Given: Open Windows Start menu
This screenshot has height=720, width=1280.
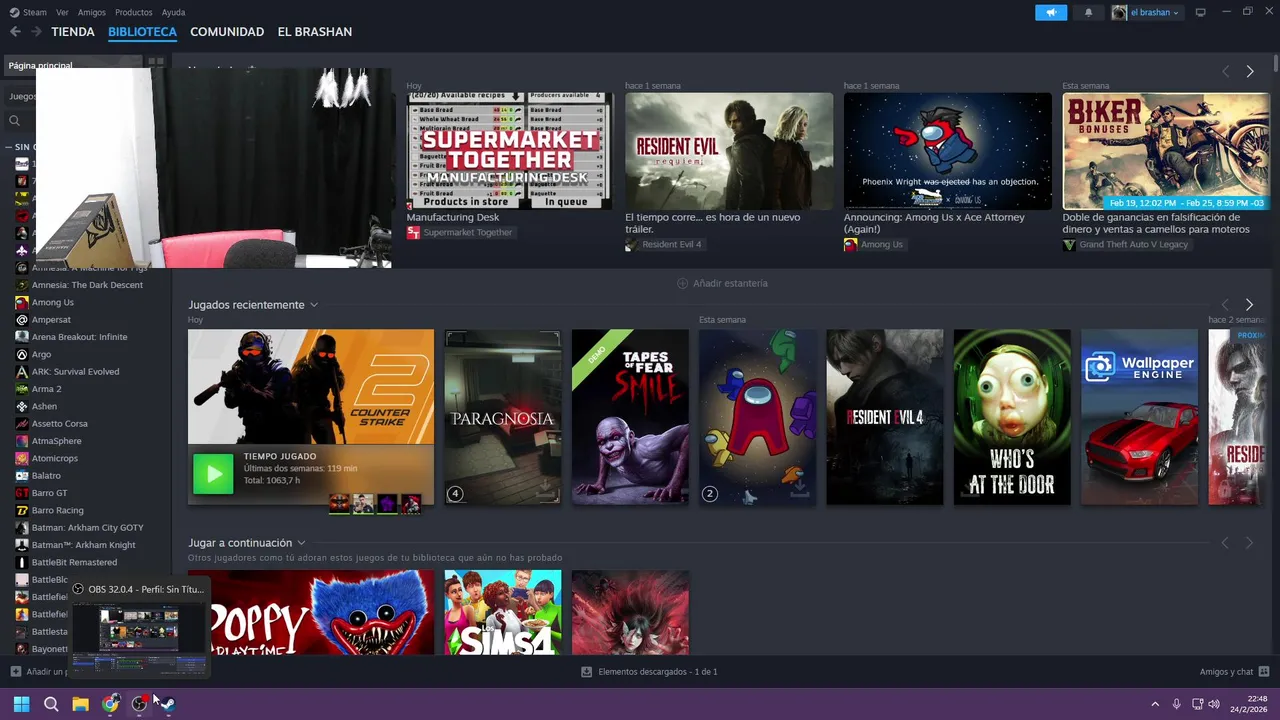Looking at the screenshot, I should point(21,704).
